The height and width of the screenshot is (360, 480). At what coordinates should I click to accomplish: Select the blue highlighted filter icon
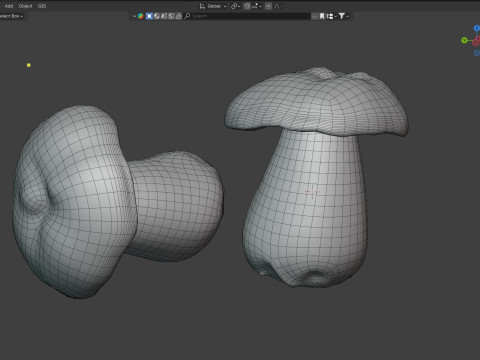click(x=149, y=16)
